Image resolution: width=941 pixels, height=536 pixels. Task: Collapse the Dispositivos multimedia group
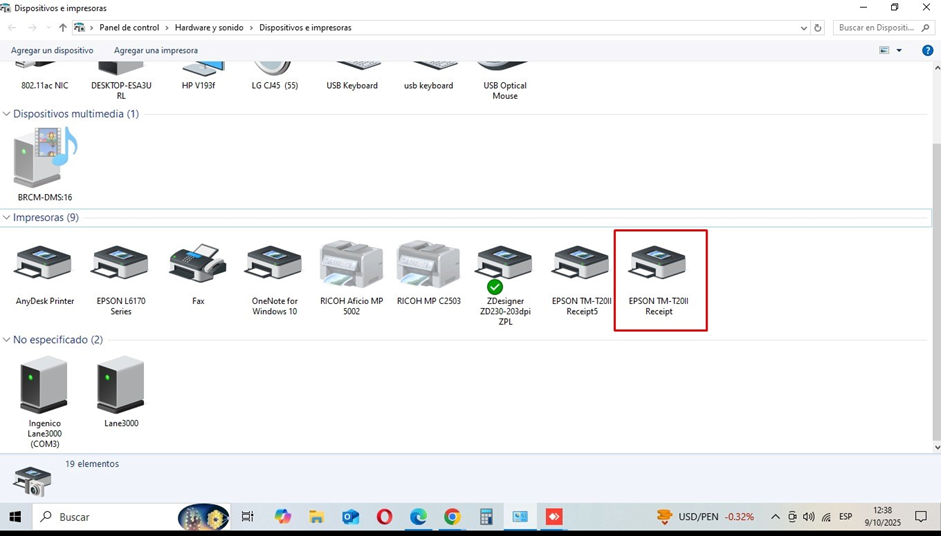(x=7, y=114)
